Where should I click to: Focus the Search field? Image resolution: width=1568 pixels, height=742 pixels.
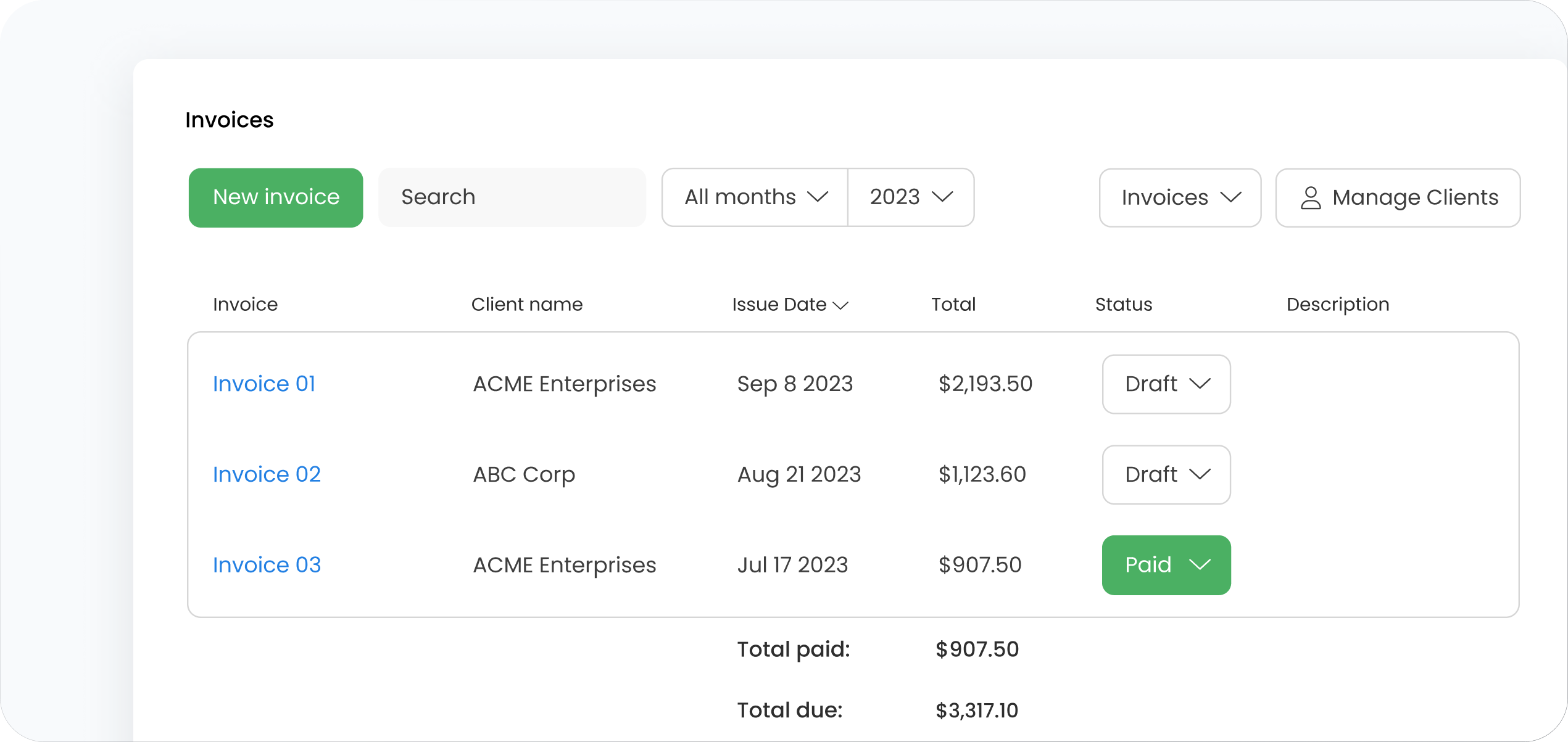point(512,197)
